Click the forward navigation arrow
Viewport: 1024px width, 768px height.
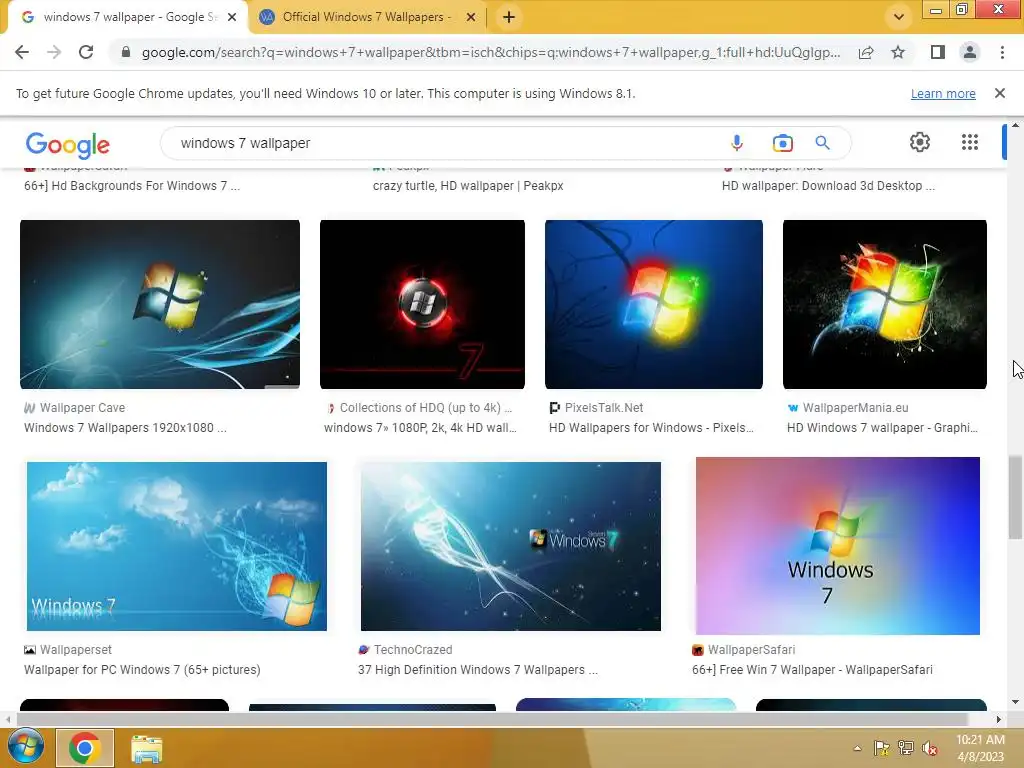point(54,52)
